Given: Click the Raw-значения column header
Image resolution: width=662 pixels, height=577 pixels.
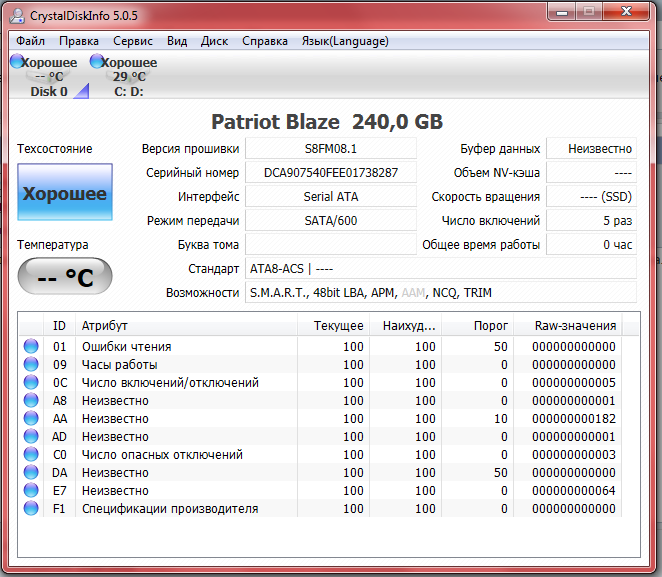Looking at the screenshot, I should [567, 326].
